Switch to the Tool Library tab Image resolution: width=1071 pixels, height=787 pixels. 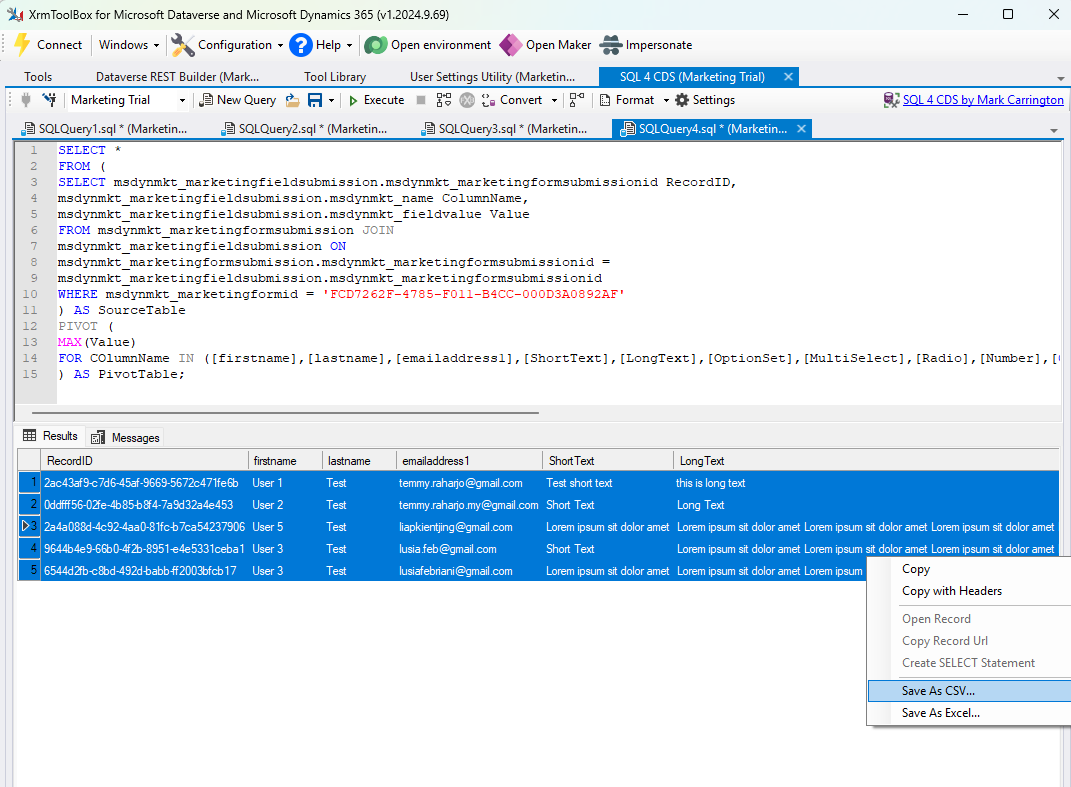pos(335,77)
